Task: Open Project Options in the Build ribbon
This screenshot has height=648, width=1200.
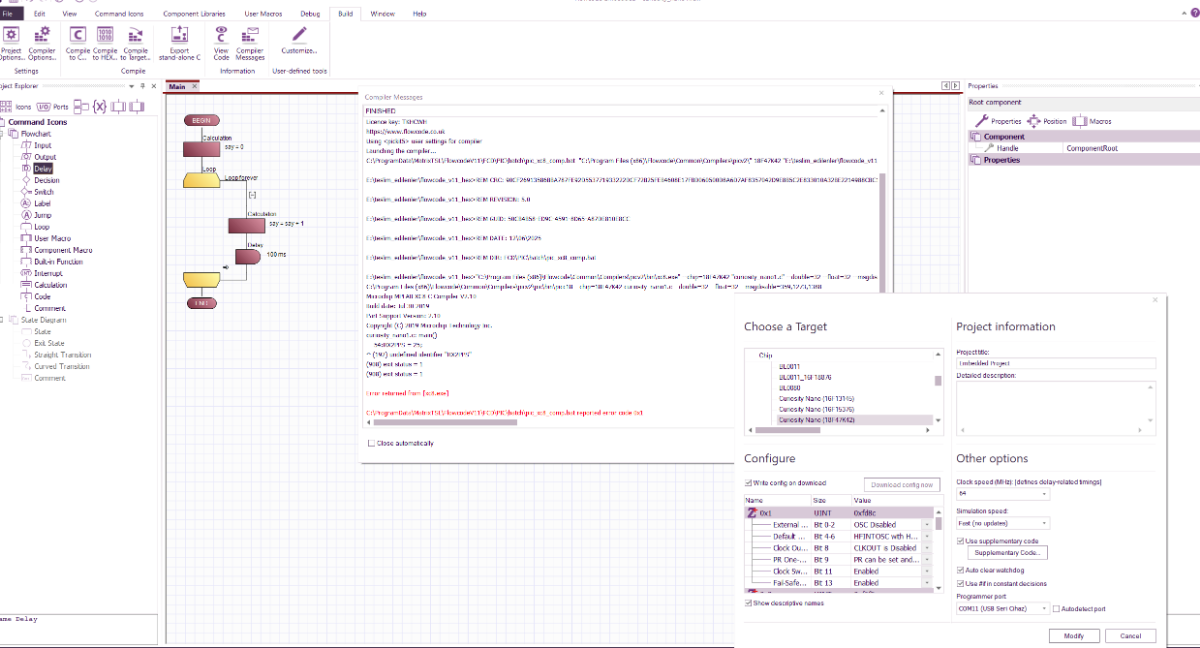Action: tap(12, 42)
